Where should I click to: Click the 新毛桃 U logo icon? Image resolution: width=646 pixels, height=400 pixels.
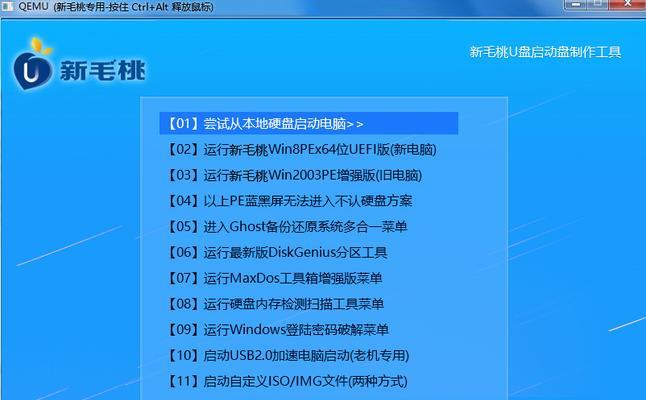pyautogui.click(x=32, y=64)
